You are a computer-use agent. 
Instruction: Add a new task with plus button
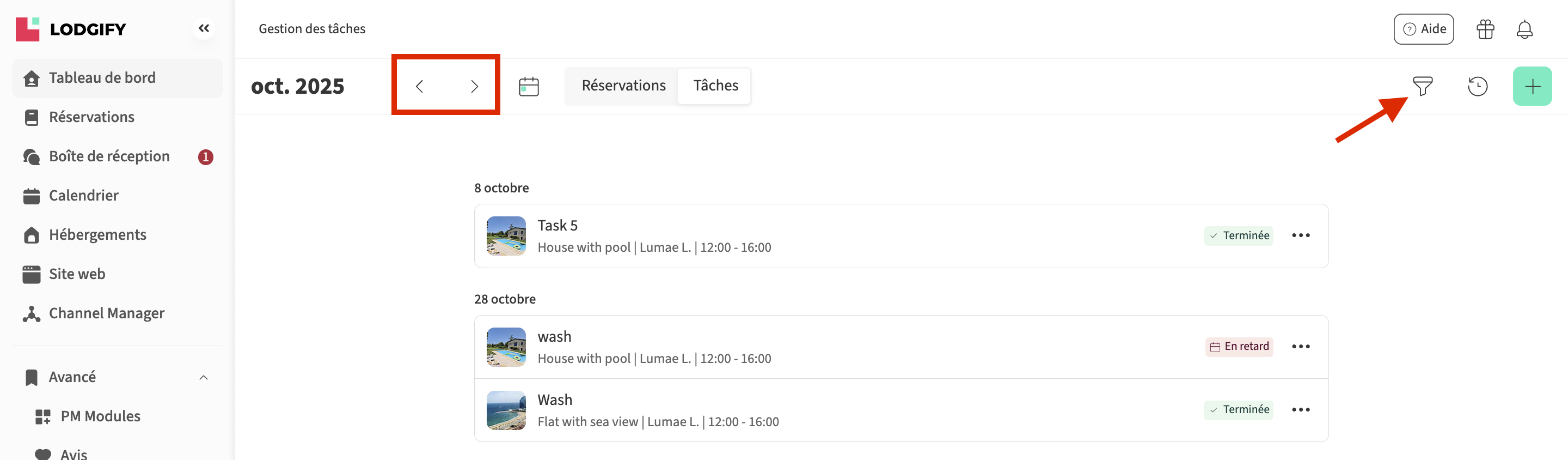point(1532,86)
